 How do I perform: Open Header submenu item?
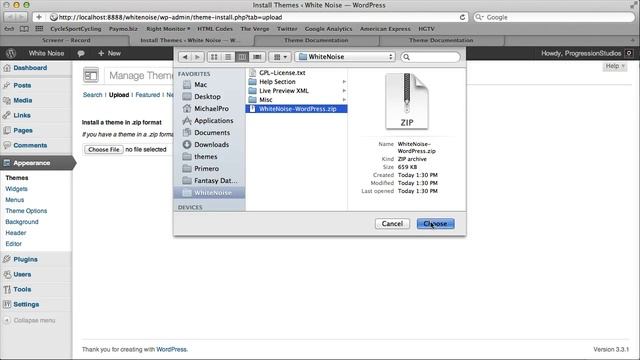16,233
